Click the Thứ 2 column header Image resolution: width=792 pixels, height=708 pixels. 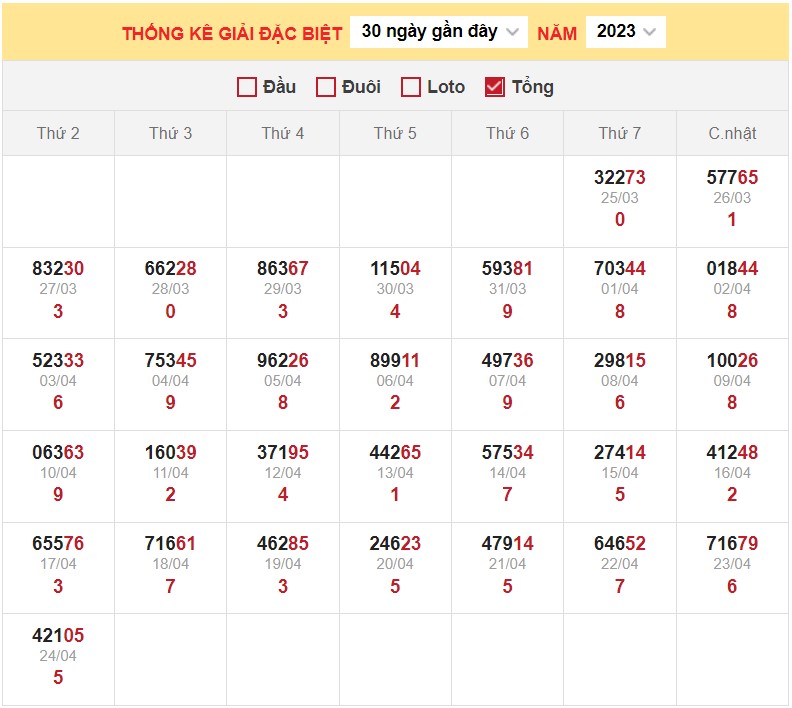pos(58,133)
